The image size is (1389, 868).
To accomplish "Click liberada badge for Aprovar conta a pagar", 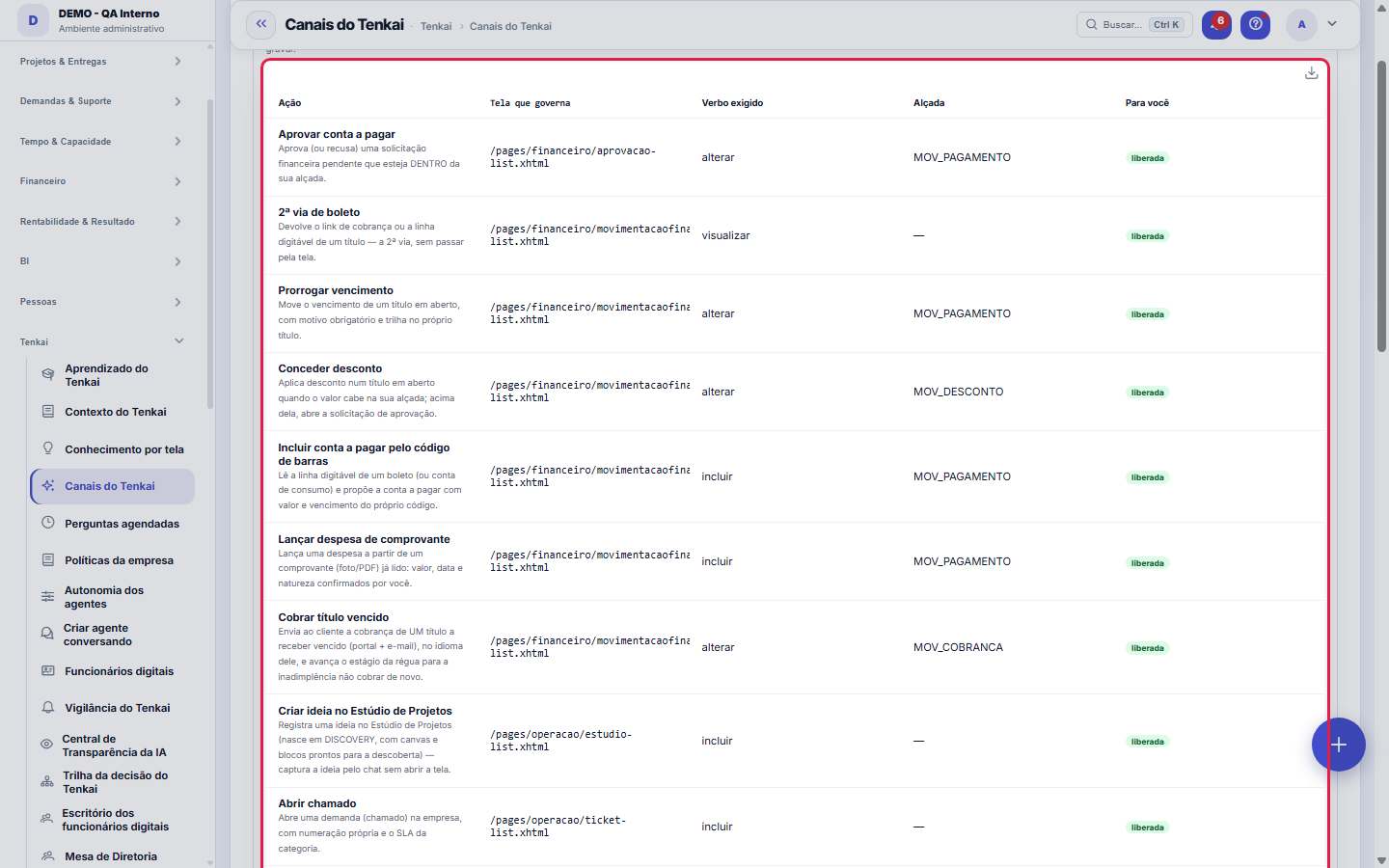I will point(1147,157).
